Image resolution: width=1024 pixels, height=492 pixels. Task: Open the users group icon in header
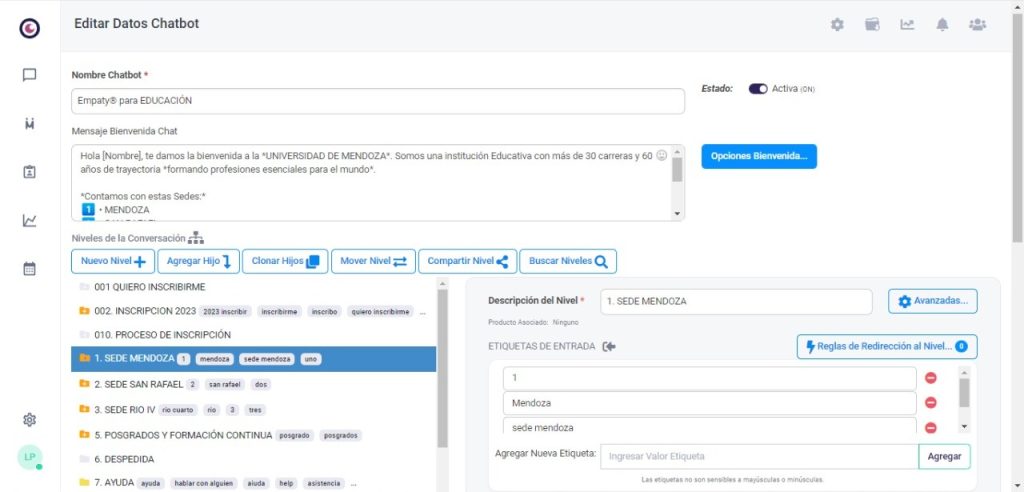978,25
